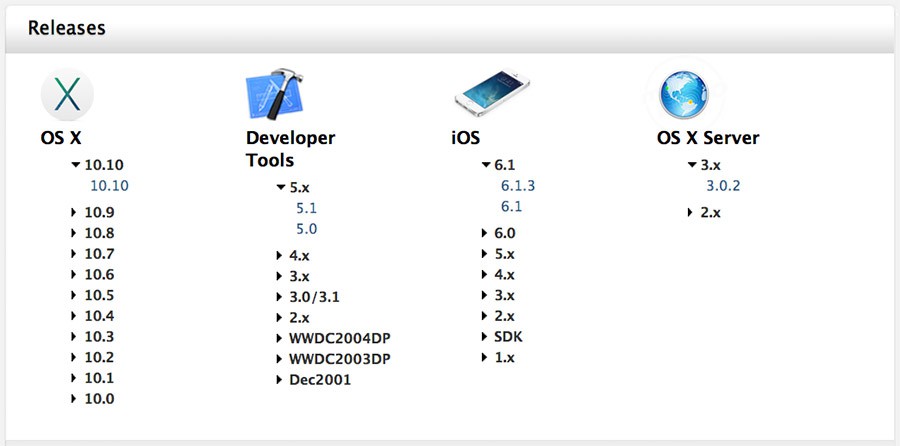The image size is (900, 446).
Task: Expand the OS X 10.3 group
Action: tap(73, 336)
